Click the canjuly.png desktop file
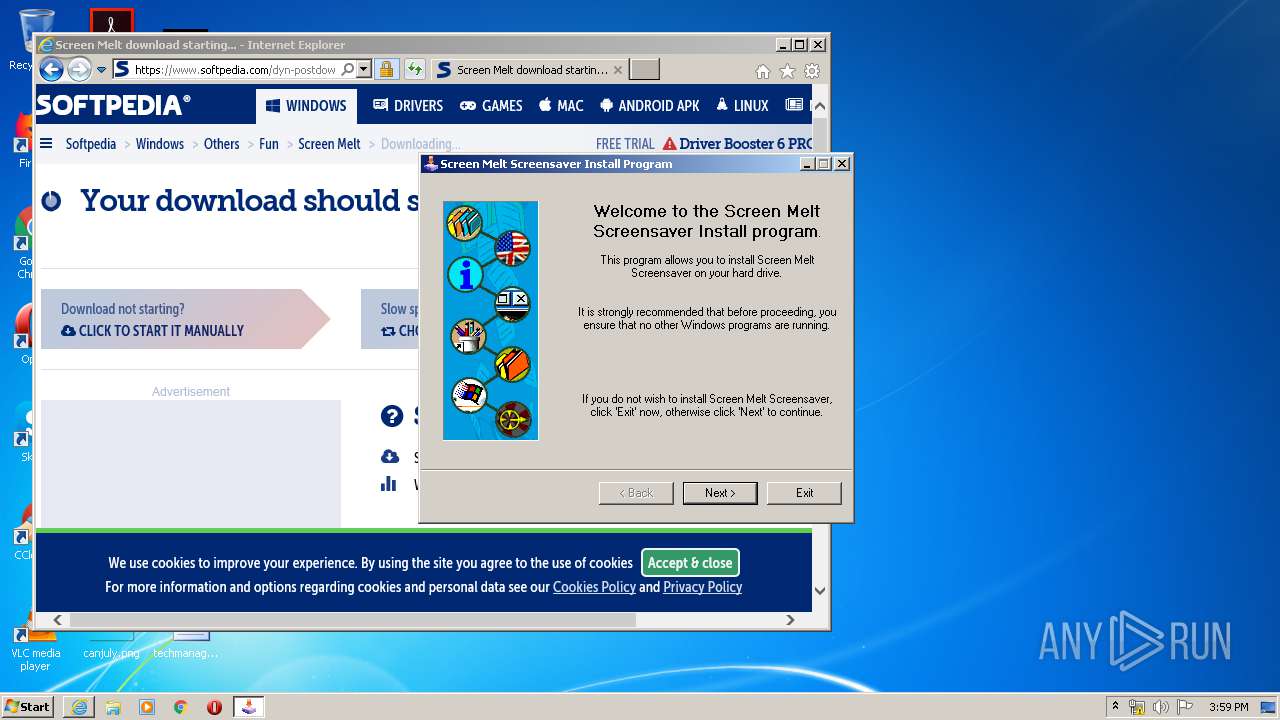 tap(111, 648)
